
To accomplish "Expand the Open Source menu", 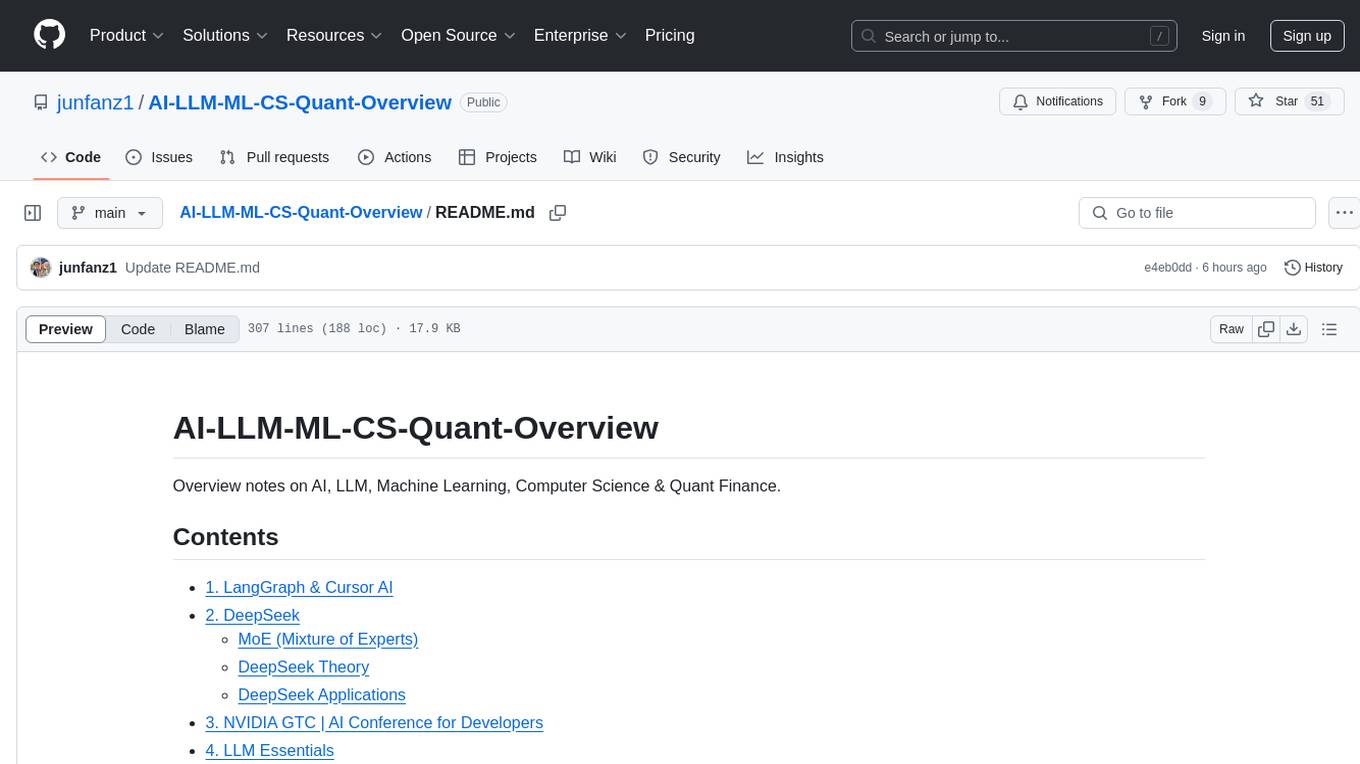I will tap(458, 35).
